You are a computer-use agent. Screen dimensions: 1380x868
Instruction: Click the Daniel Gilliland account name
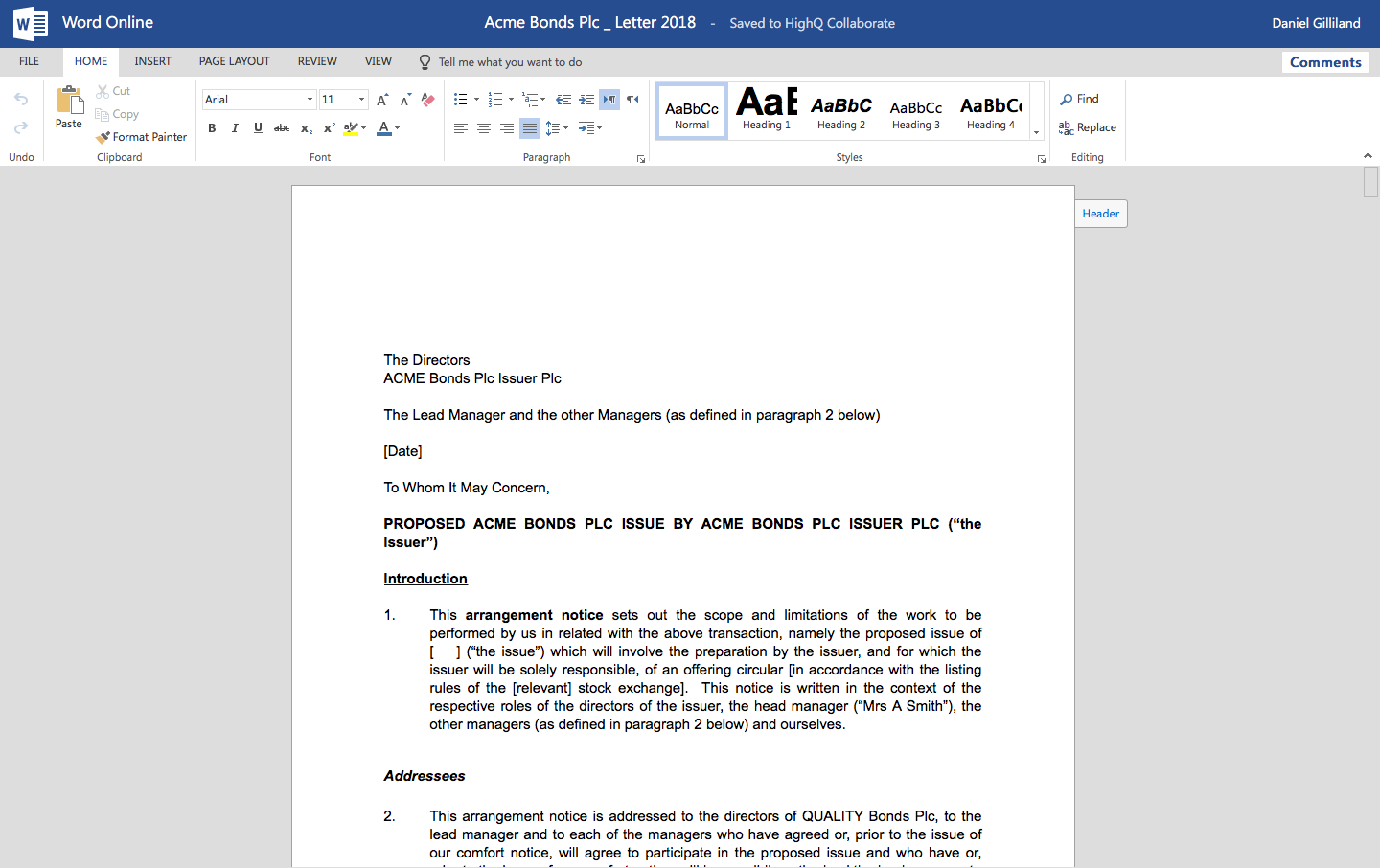[1316, 23]
